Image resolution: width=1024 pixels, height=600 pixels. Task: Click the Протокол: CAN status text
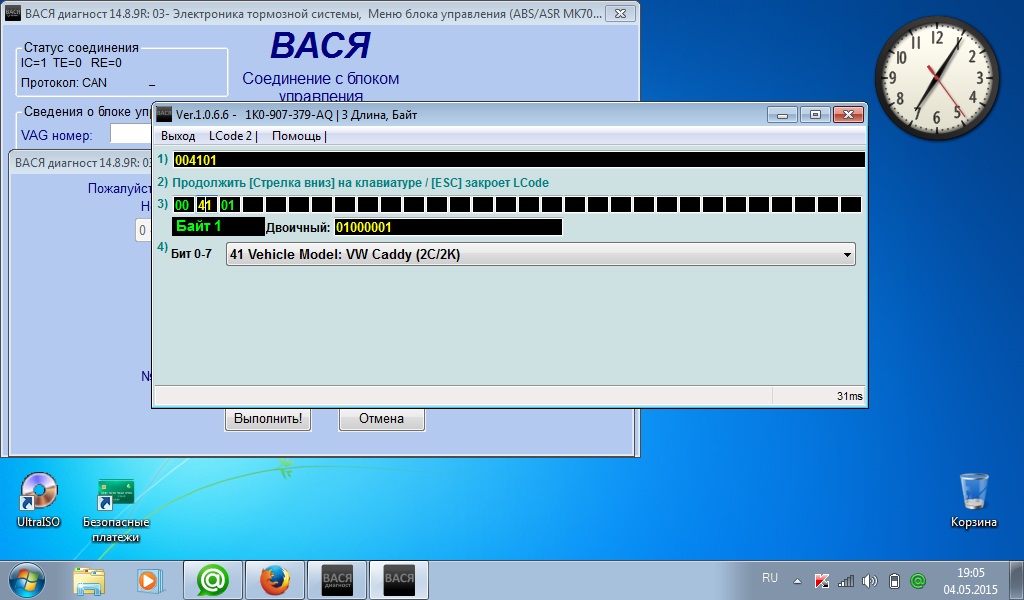[x=64, y=83]
